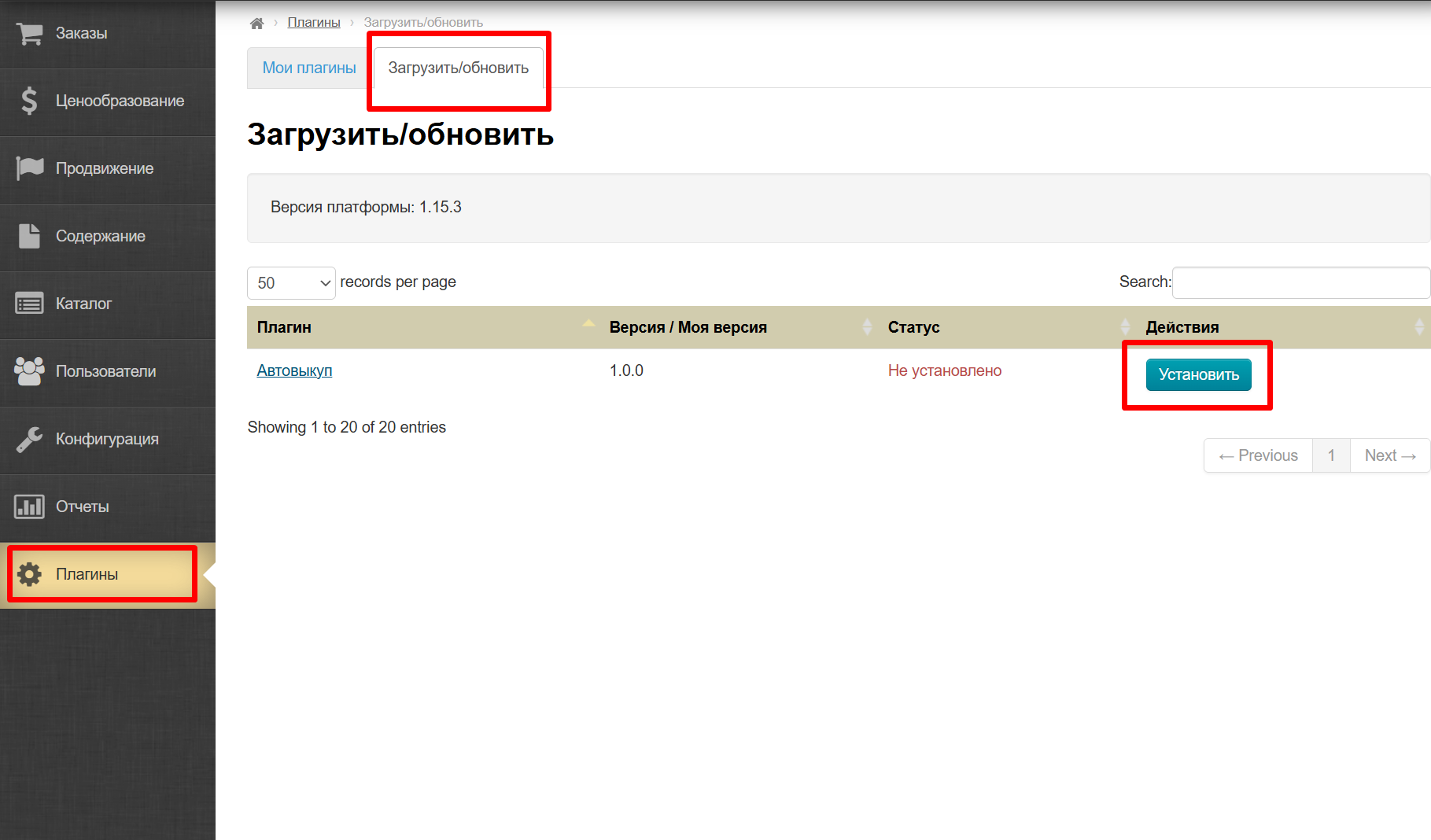This screenshot has width=1431, height=840.
Task: Click the document Content icon
Action: point(30,236)
